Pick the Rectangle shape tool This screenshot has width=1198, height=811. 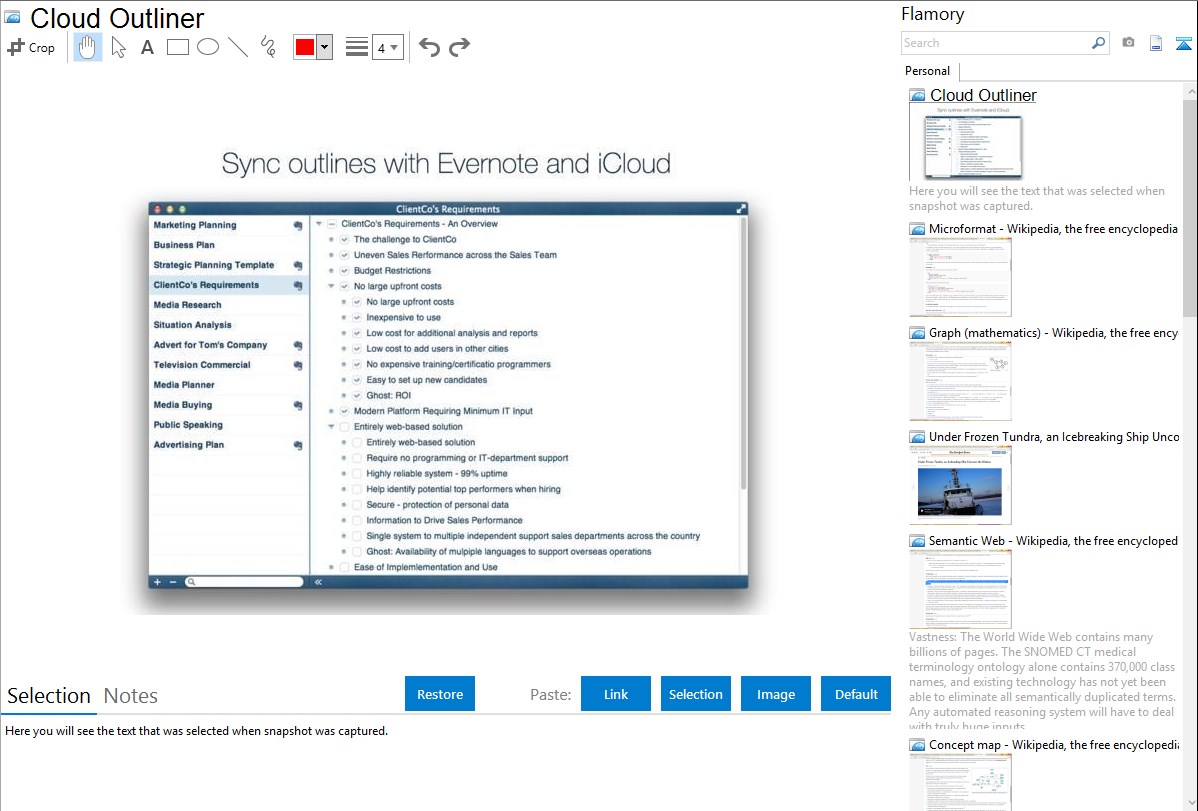tap(177, 47)
